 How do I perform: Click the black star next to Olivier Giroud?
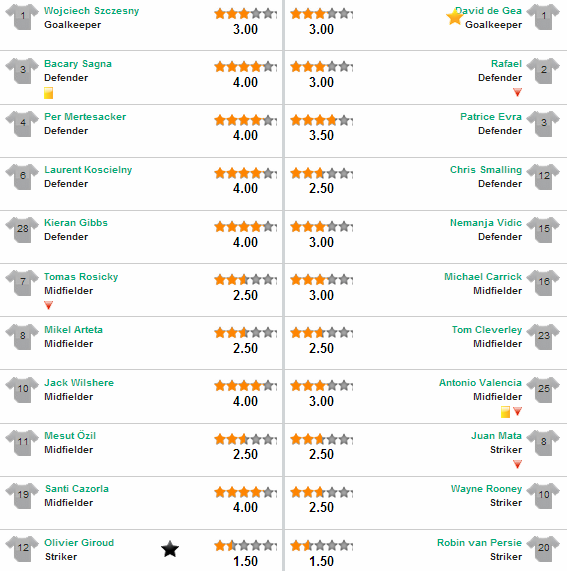click(x=170, y=549)
